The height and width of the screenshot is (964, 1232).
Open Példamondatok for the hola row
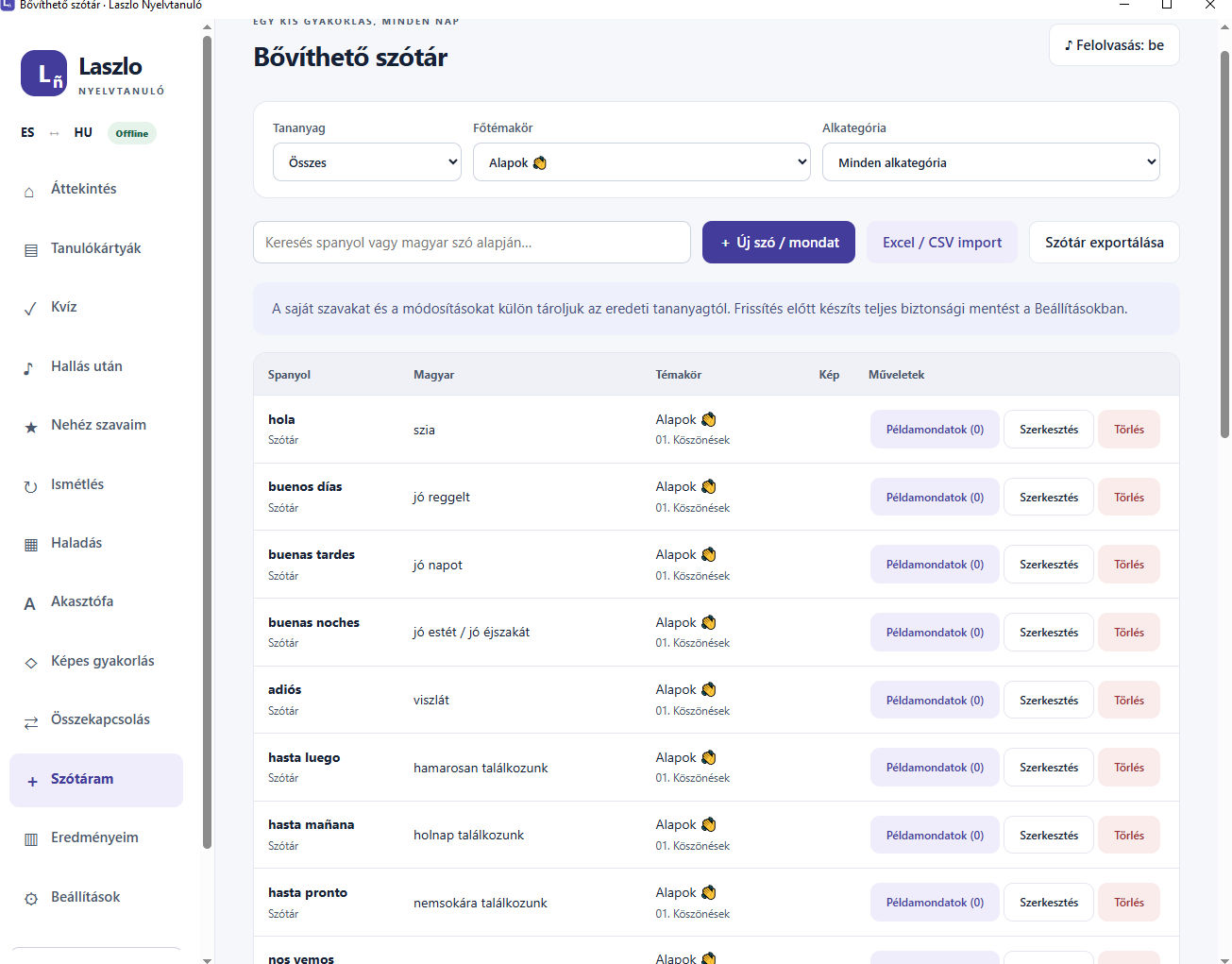click(935, 430)
